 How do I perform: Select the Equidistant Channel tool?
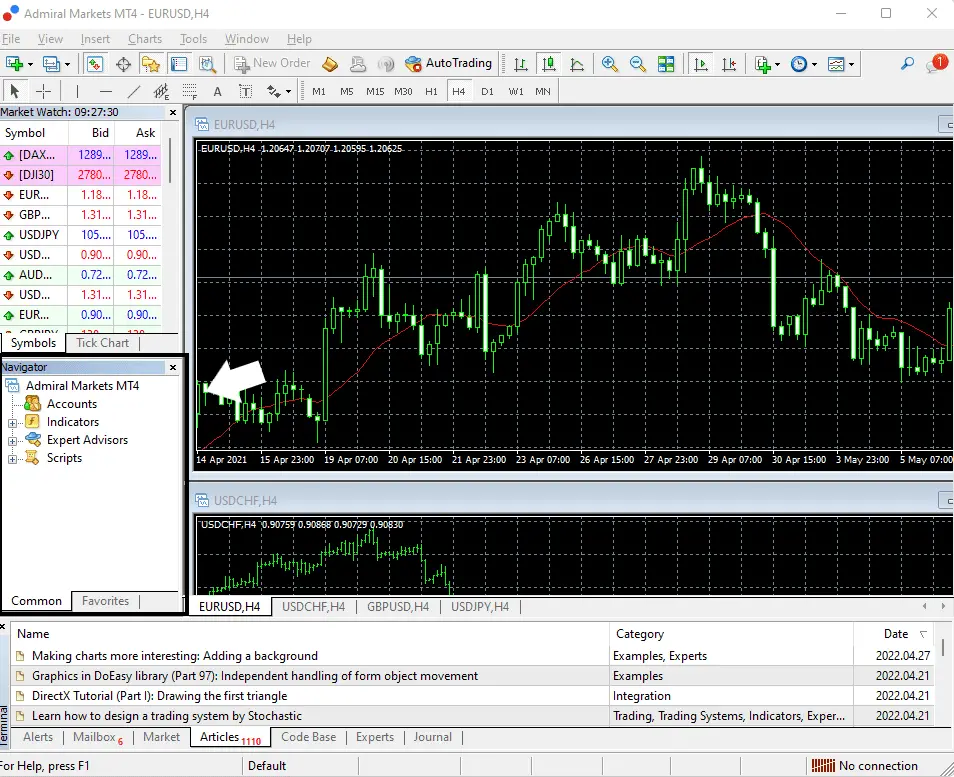pyautogui.click(x=161, y=91)
